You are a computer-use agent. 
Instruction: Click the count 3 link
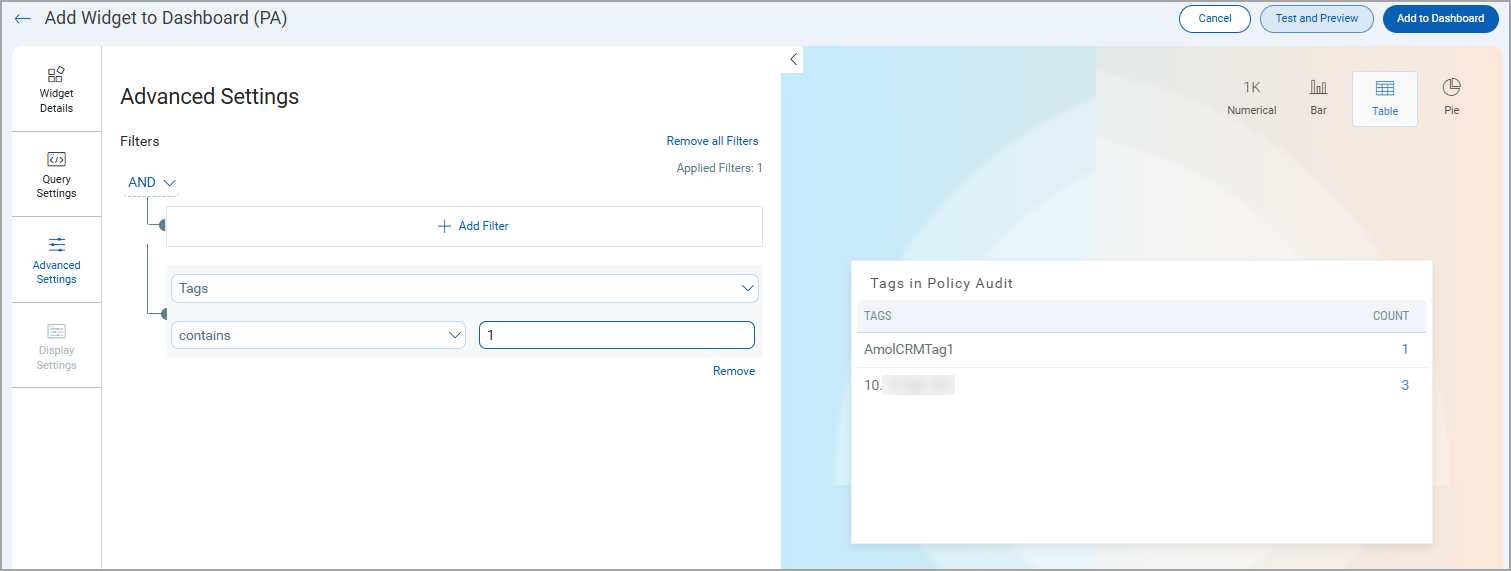(1405, 385)
